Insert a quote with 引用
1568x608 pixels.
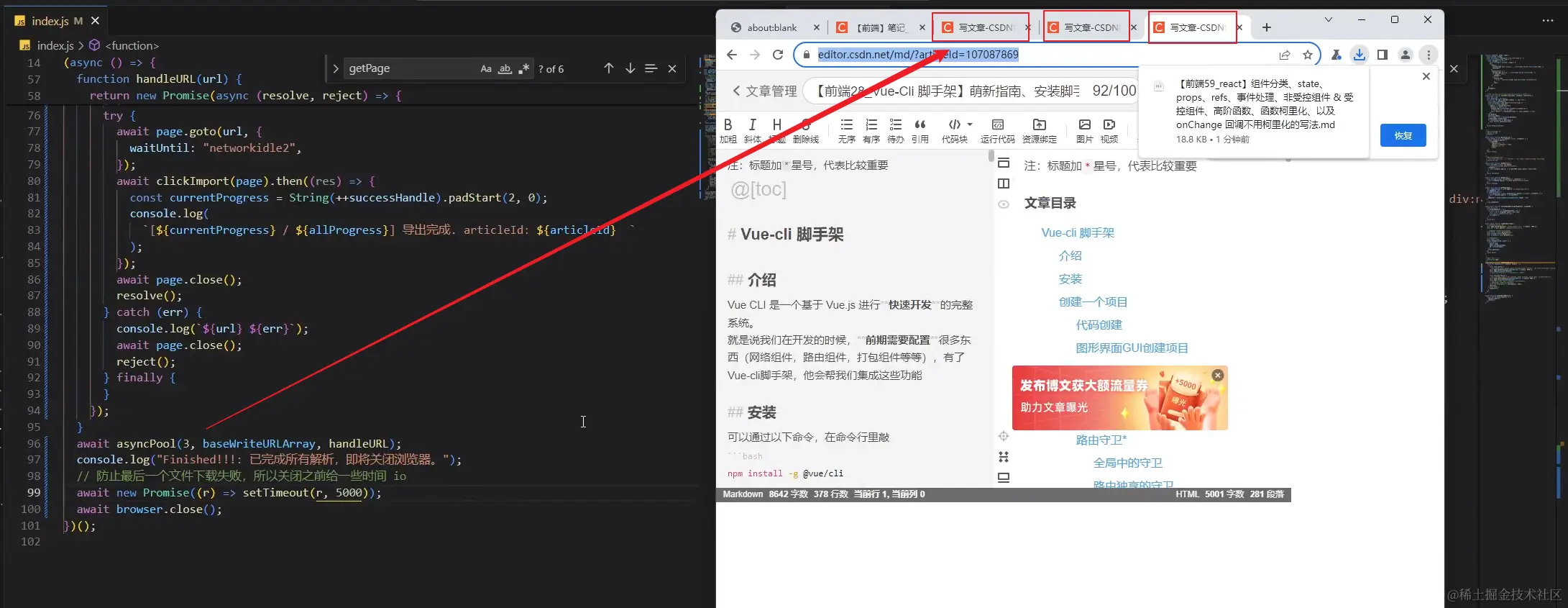[920, 130]
